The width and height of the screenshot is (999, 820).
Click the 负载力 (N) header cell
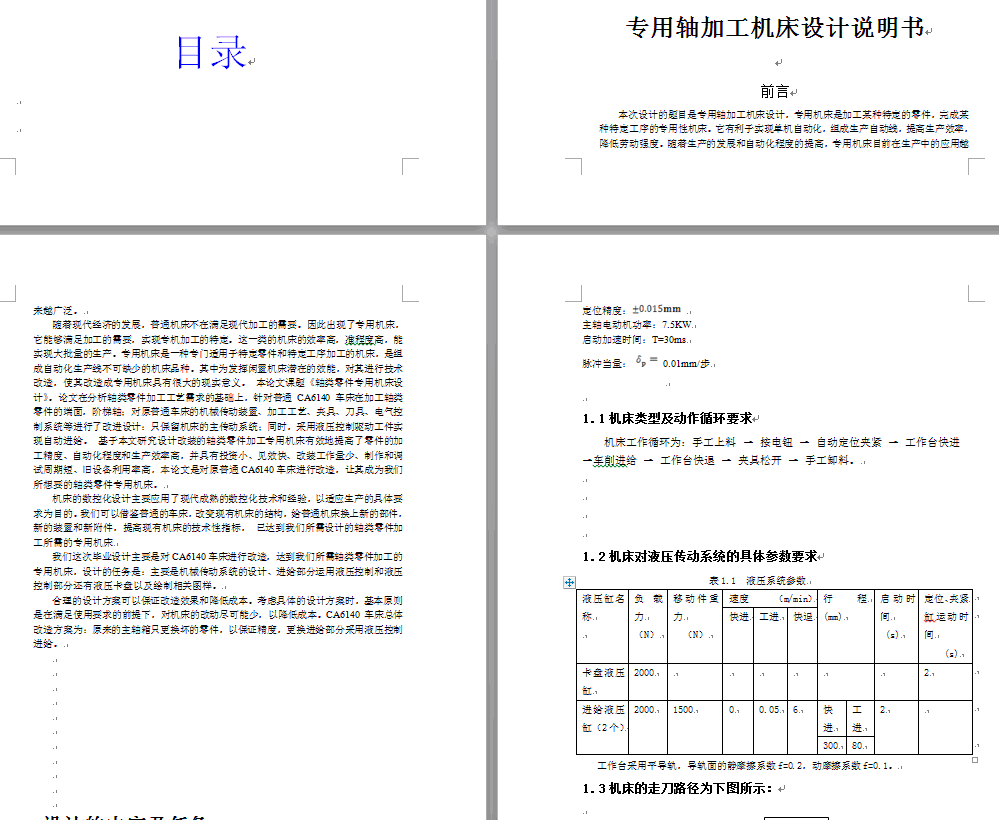(648, 626)
